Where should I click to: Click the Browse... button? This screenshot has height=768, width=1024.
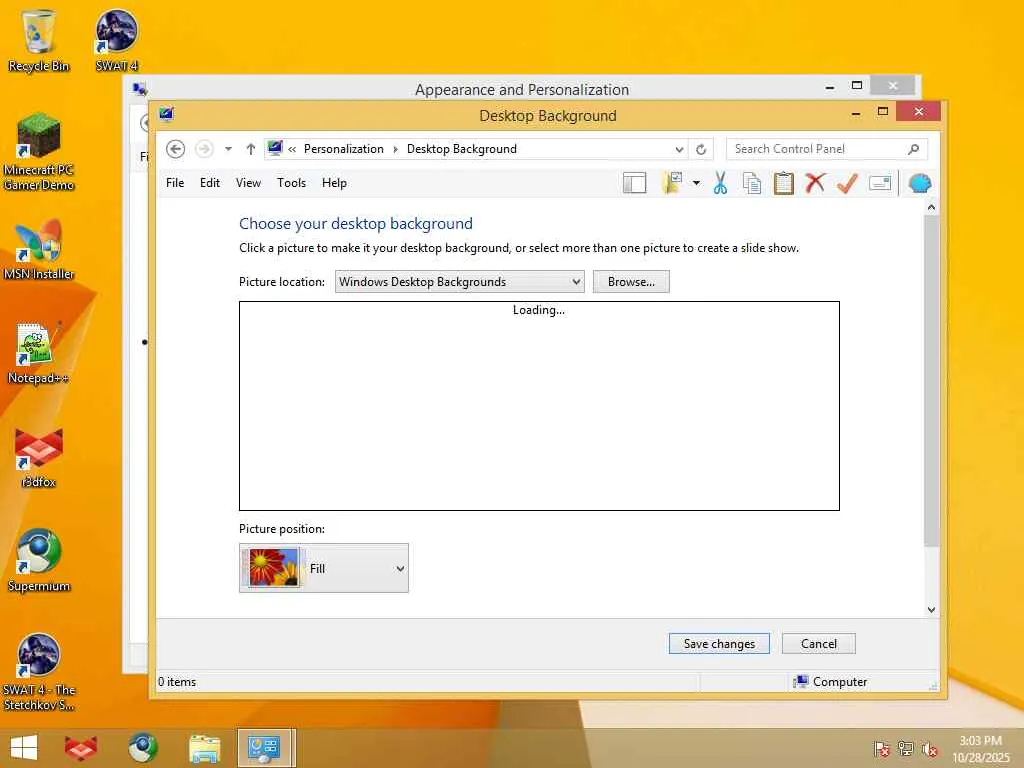coord(631,281)
